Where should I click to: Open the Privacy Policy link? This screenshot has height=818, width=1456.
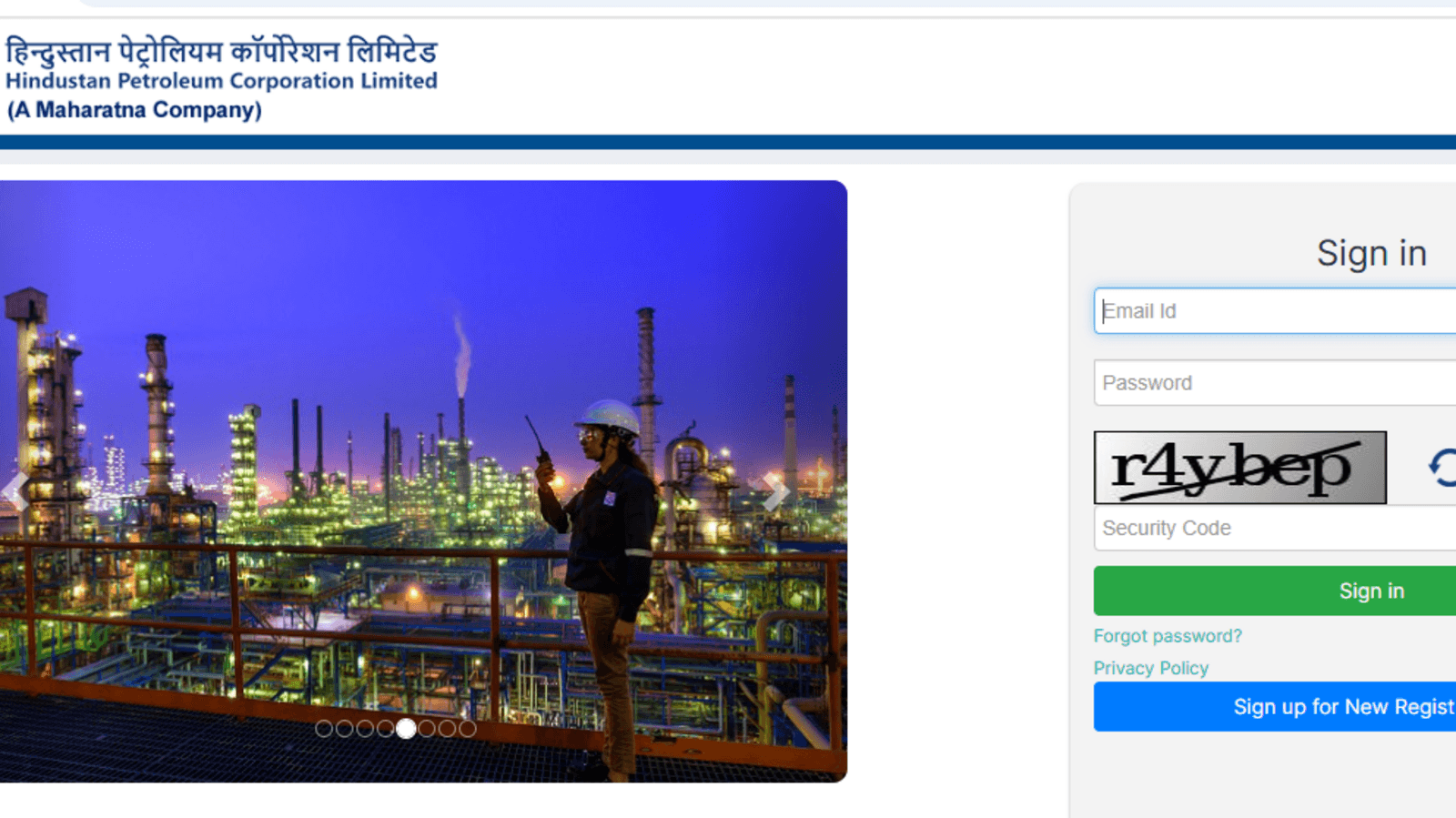coord(1151,668)
